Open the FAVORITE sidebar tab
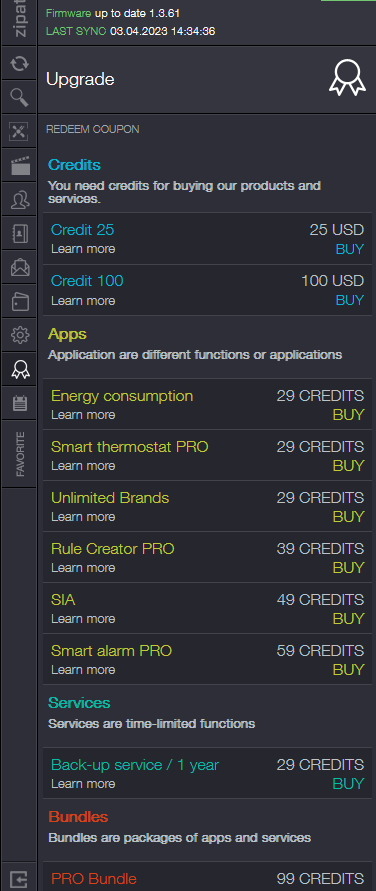 pos(19,454)
